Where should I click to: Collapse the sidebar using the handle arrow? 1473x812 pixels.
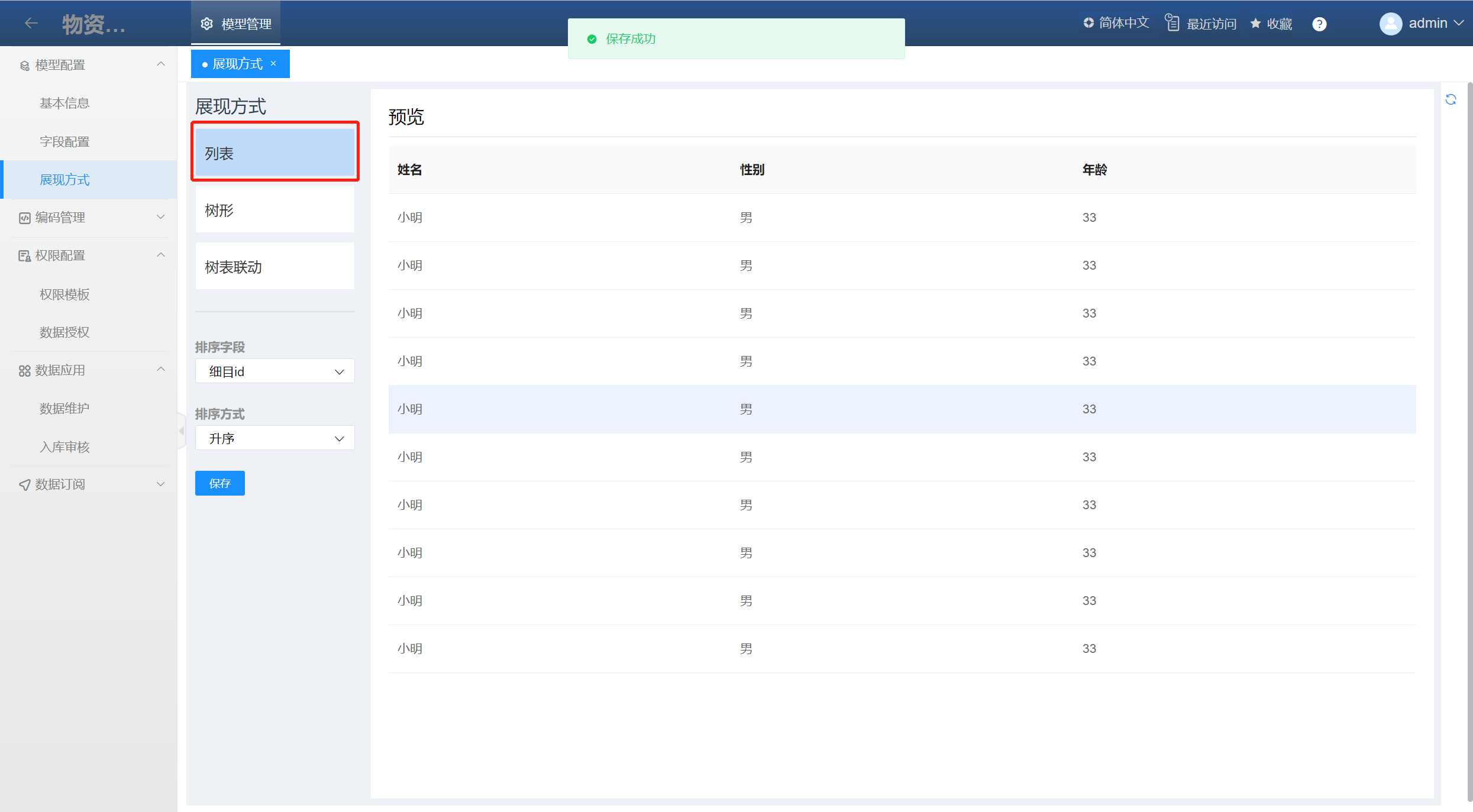click(x=182, y=431)
